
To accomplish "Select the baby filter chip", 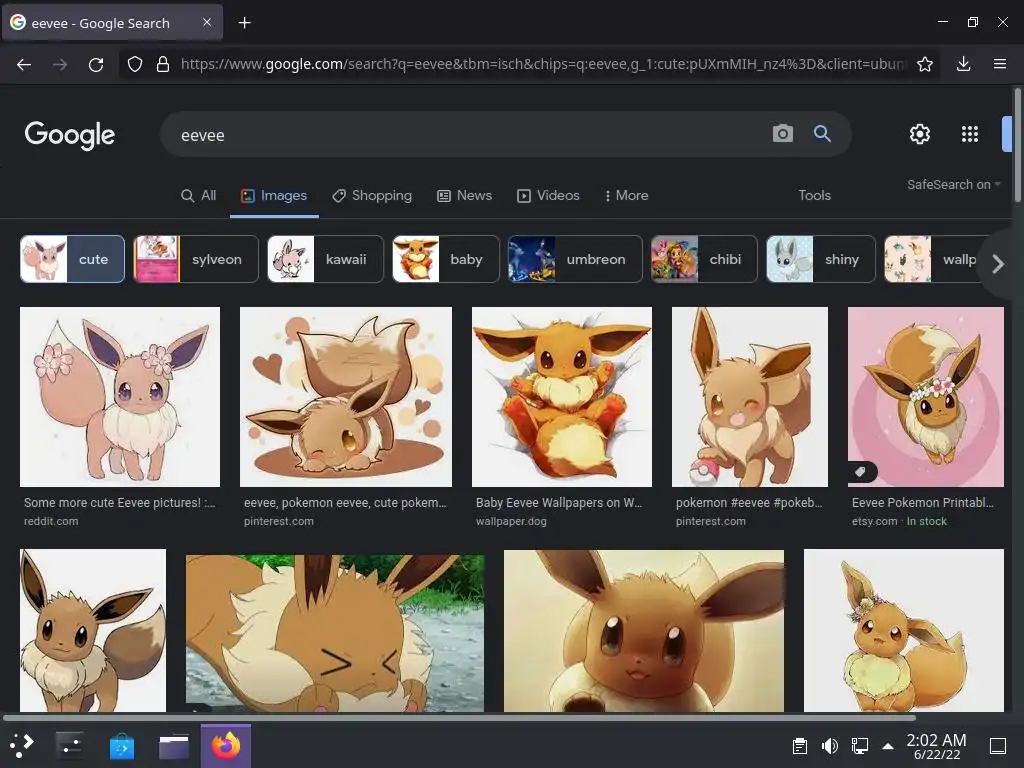I will [446, 259].
